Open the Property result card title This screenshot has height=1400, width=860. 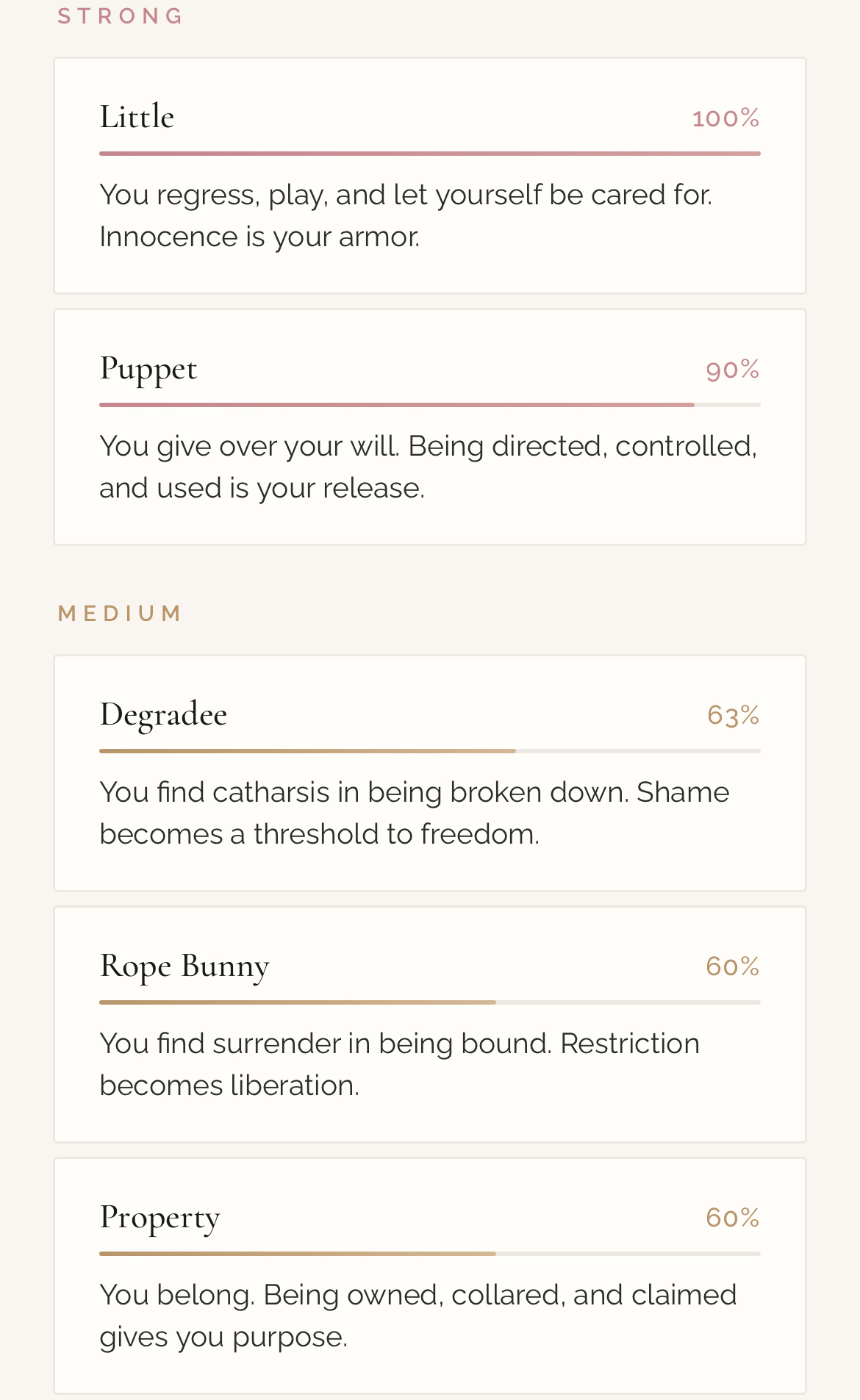[x=160, y=1217]
